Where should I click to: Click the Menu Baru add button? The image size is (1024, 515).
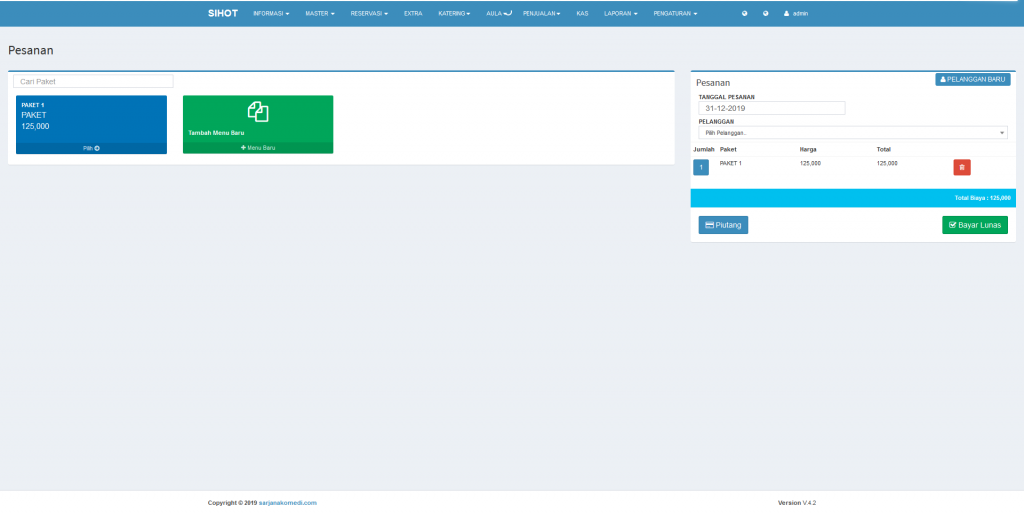click(x=258, y=148)
